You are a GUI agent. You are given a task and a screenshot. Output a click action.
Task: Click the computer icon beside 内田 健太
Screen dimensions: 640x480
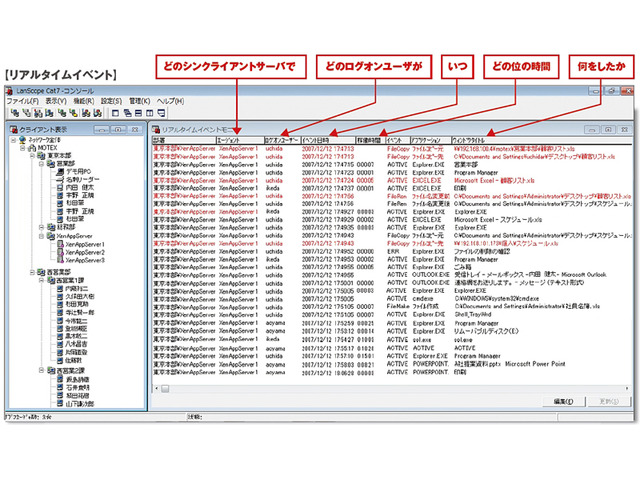pos(60,188)
